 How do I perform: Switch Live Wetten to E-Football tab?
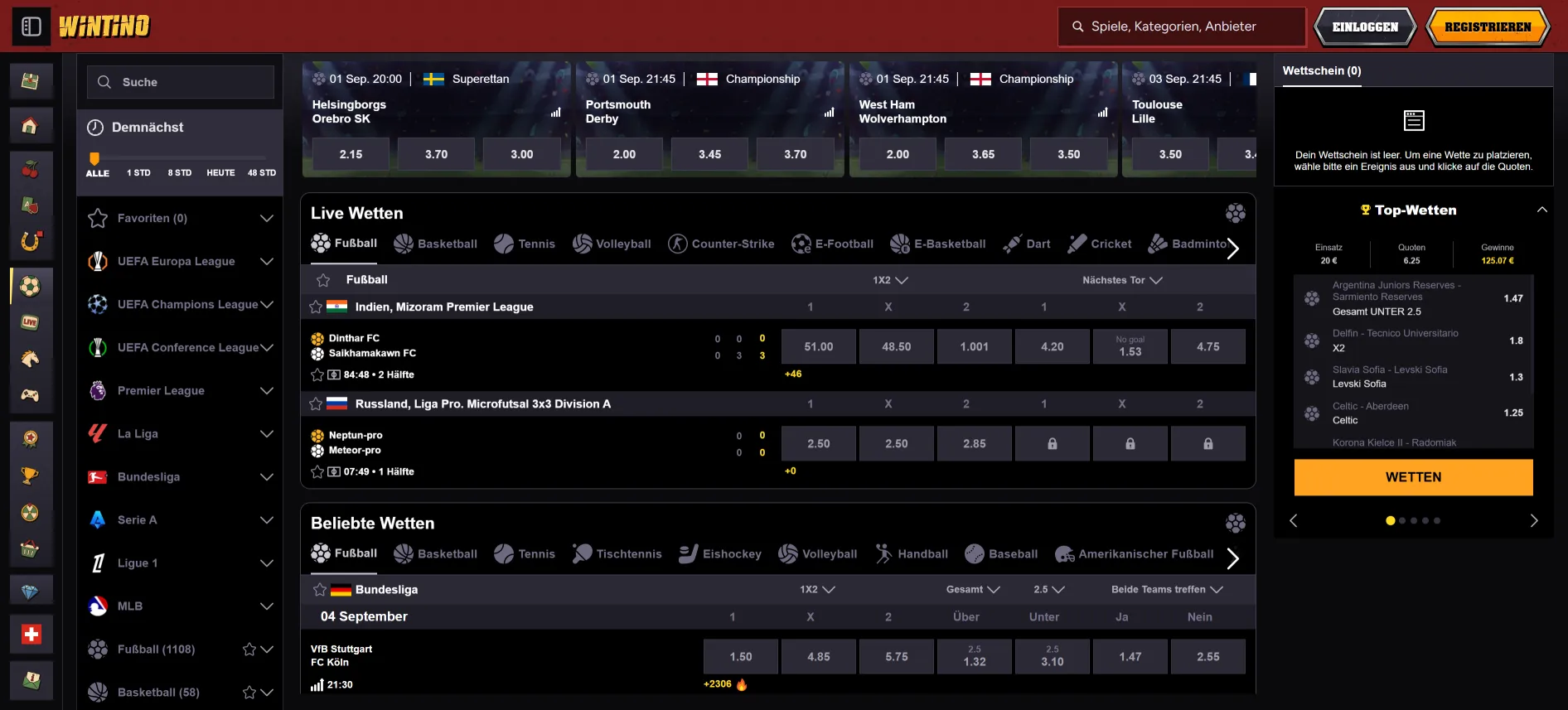(832, 244)
